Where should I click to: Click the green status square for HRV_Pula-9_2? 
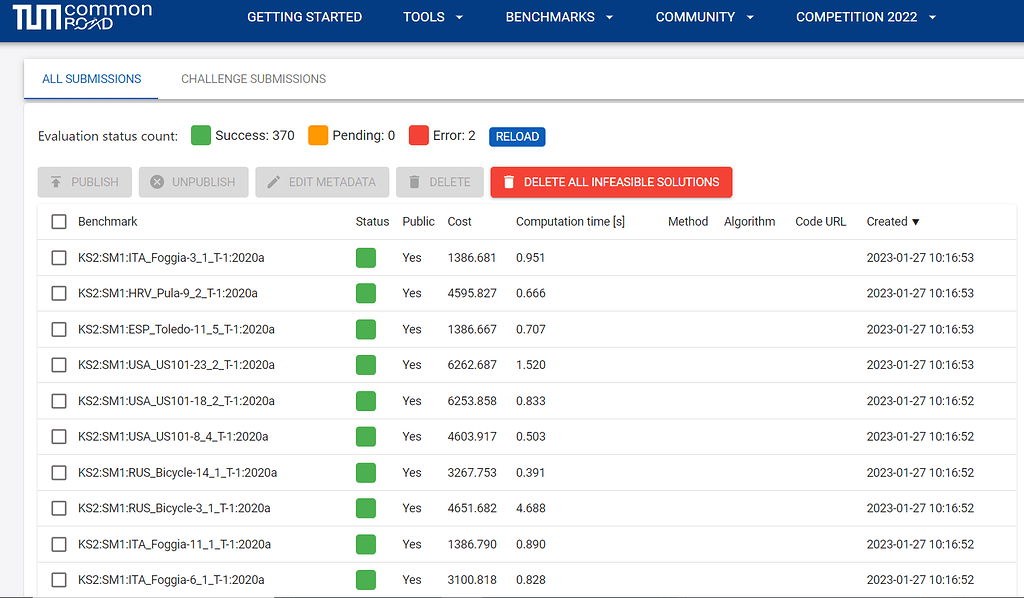pos(365,293)
